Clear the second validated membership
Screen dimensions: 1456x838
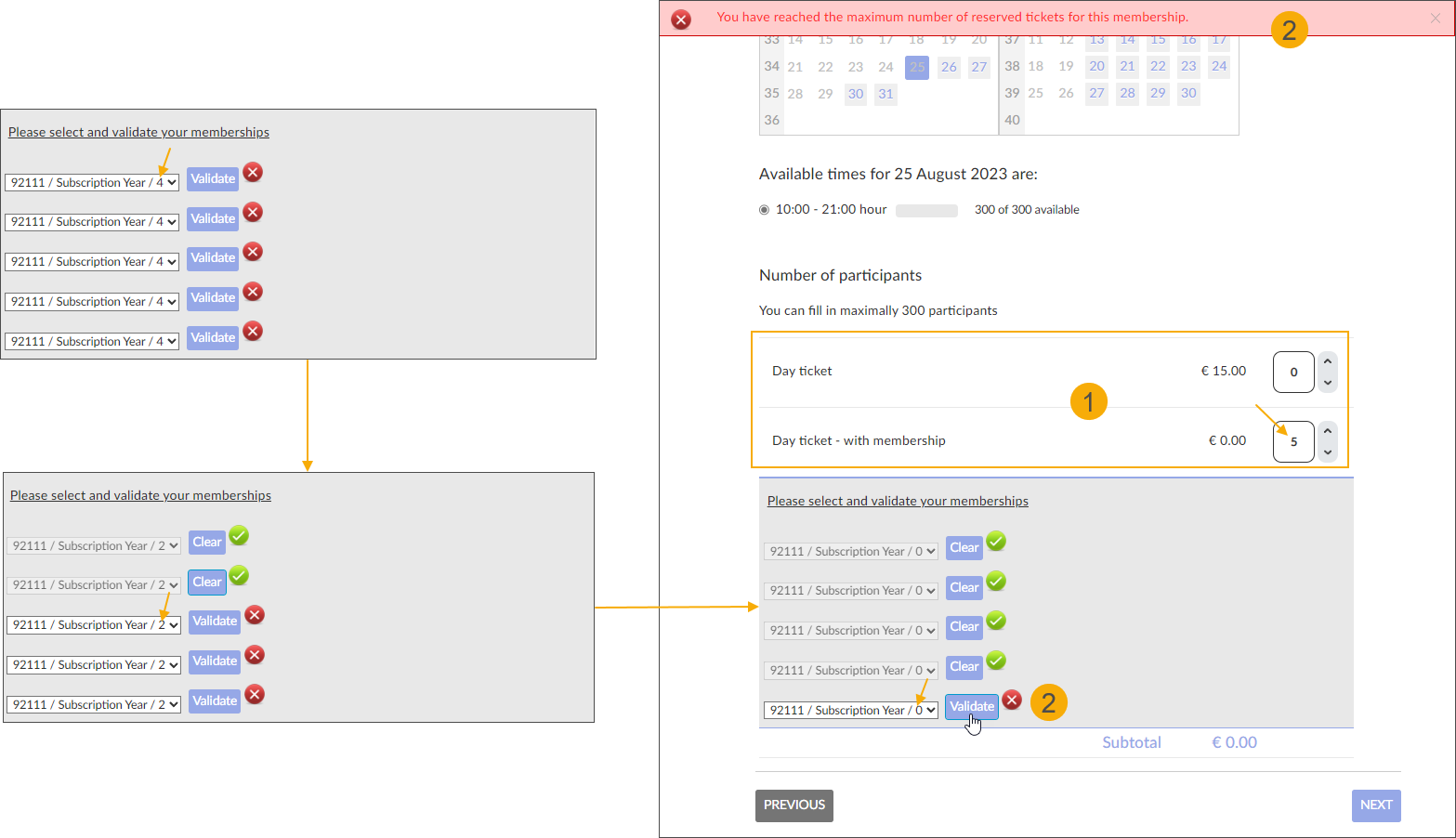pos(206,582)
